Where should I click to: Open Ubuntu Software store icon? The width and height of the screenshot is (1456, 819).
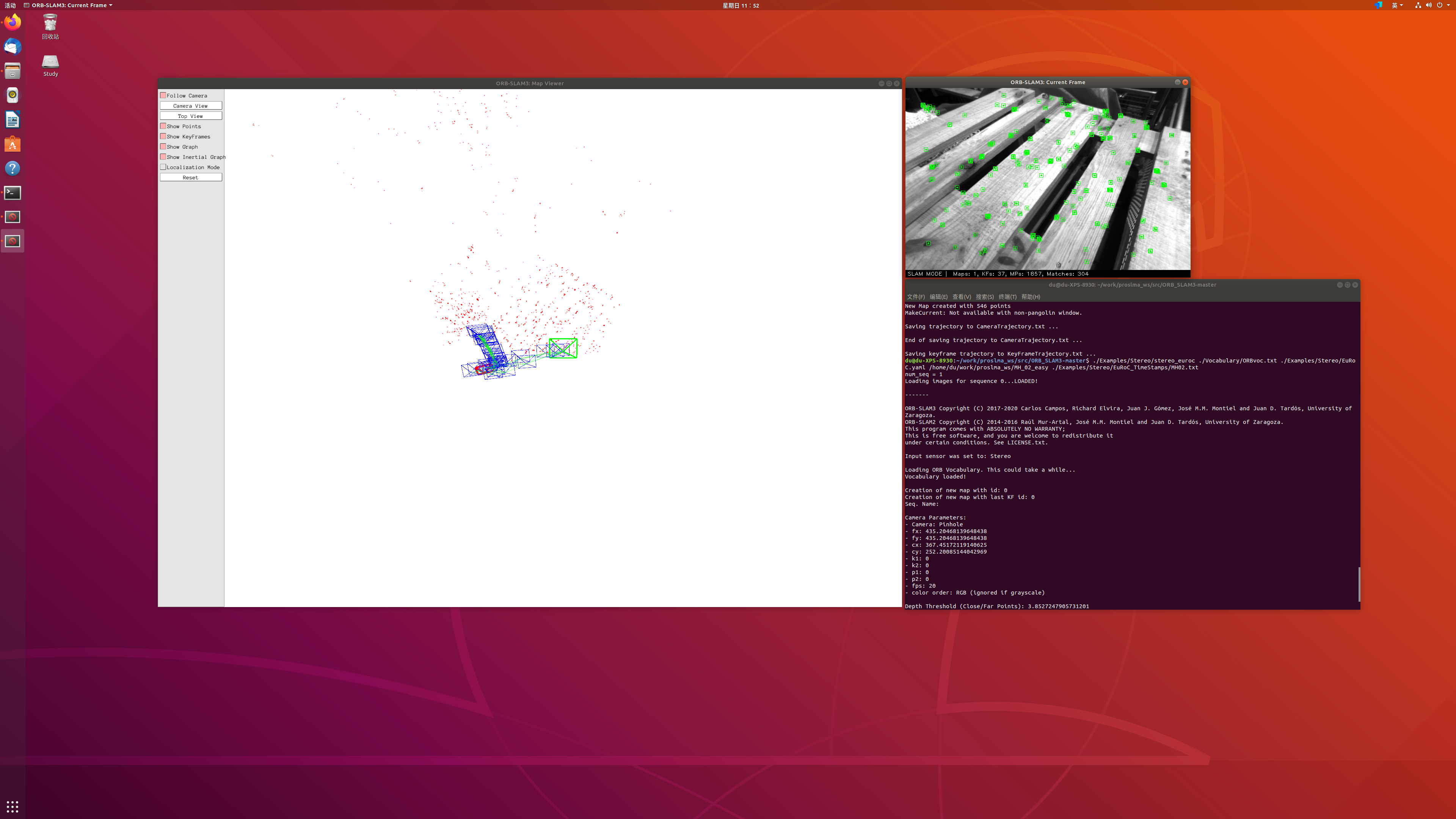pos(13,145)
